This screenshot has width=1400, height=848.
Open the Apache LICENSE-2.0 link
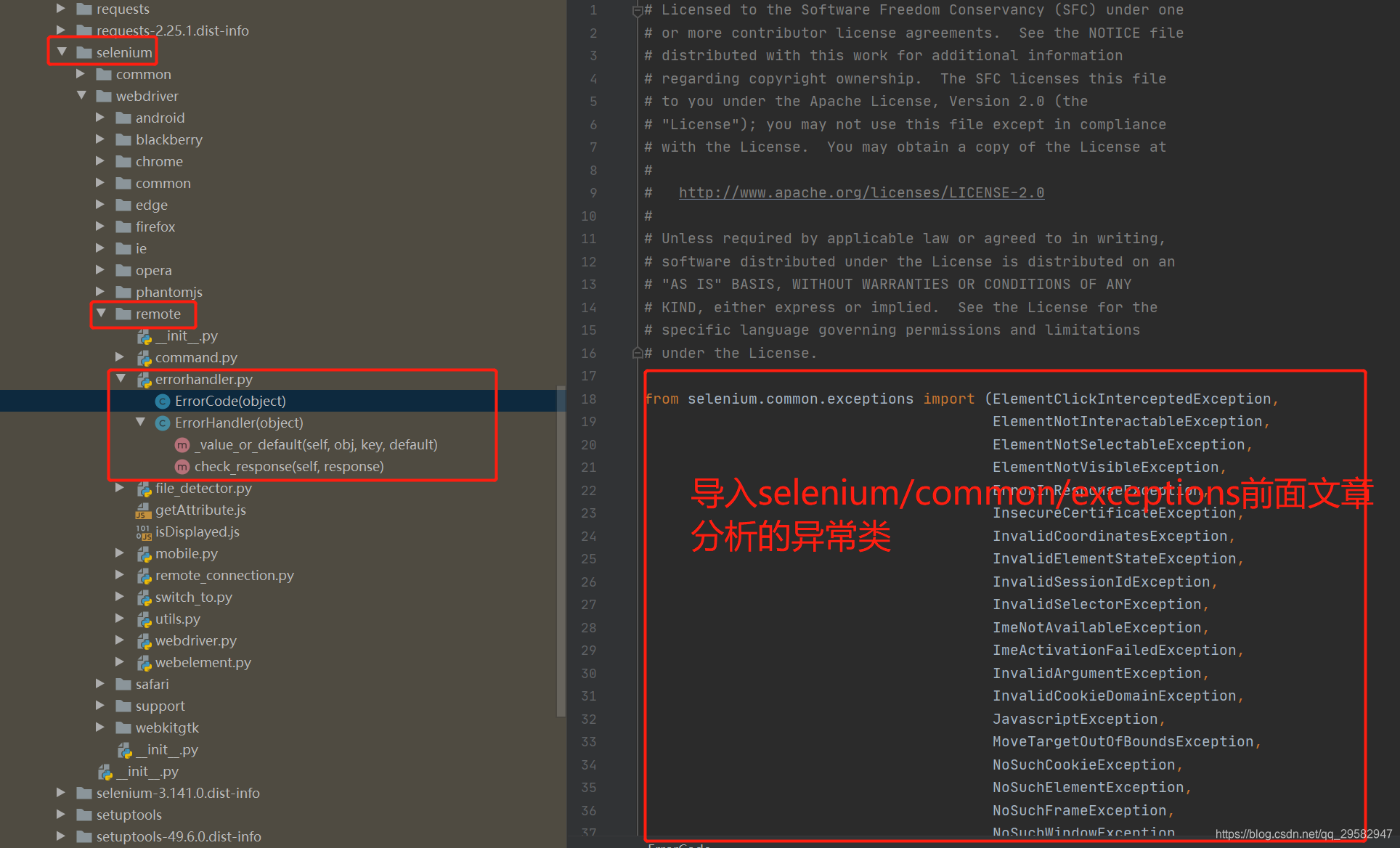(861, 192)
